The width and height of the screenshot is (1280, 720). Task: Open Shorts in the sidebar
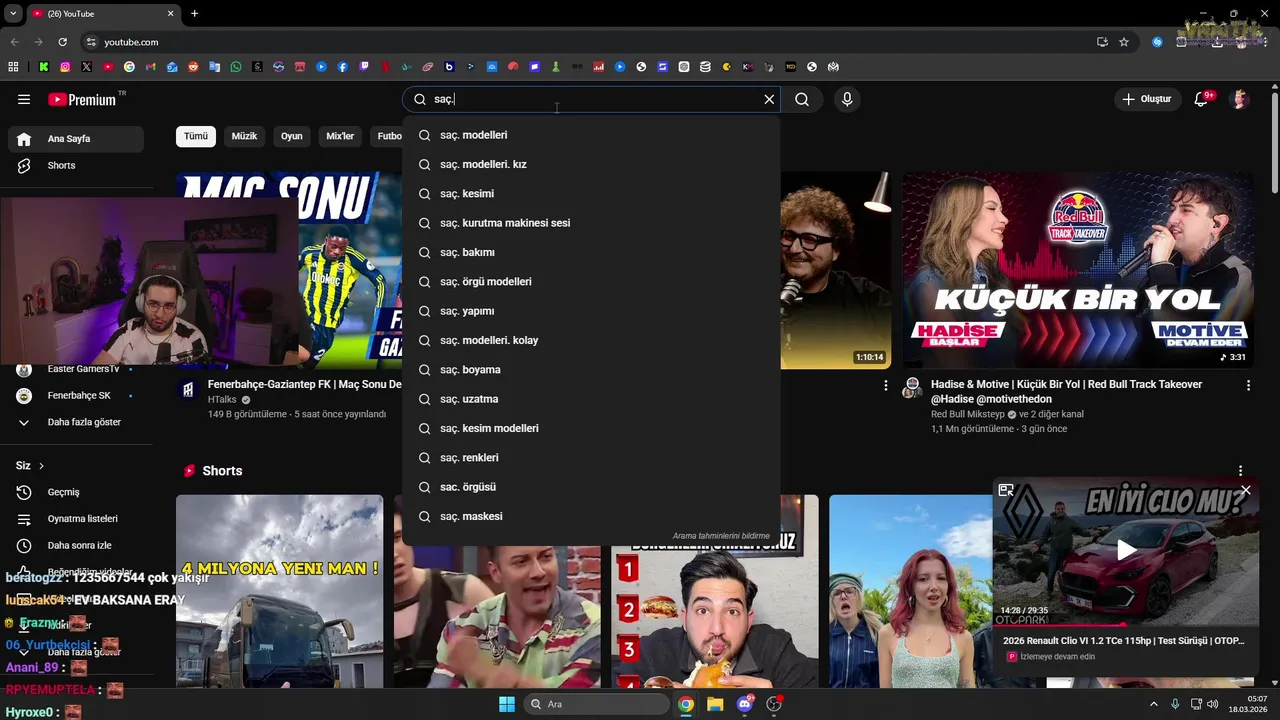pyautogui.click(x=76, y=165)
